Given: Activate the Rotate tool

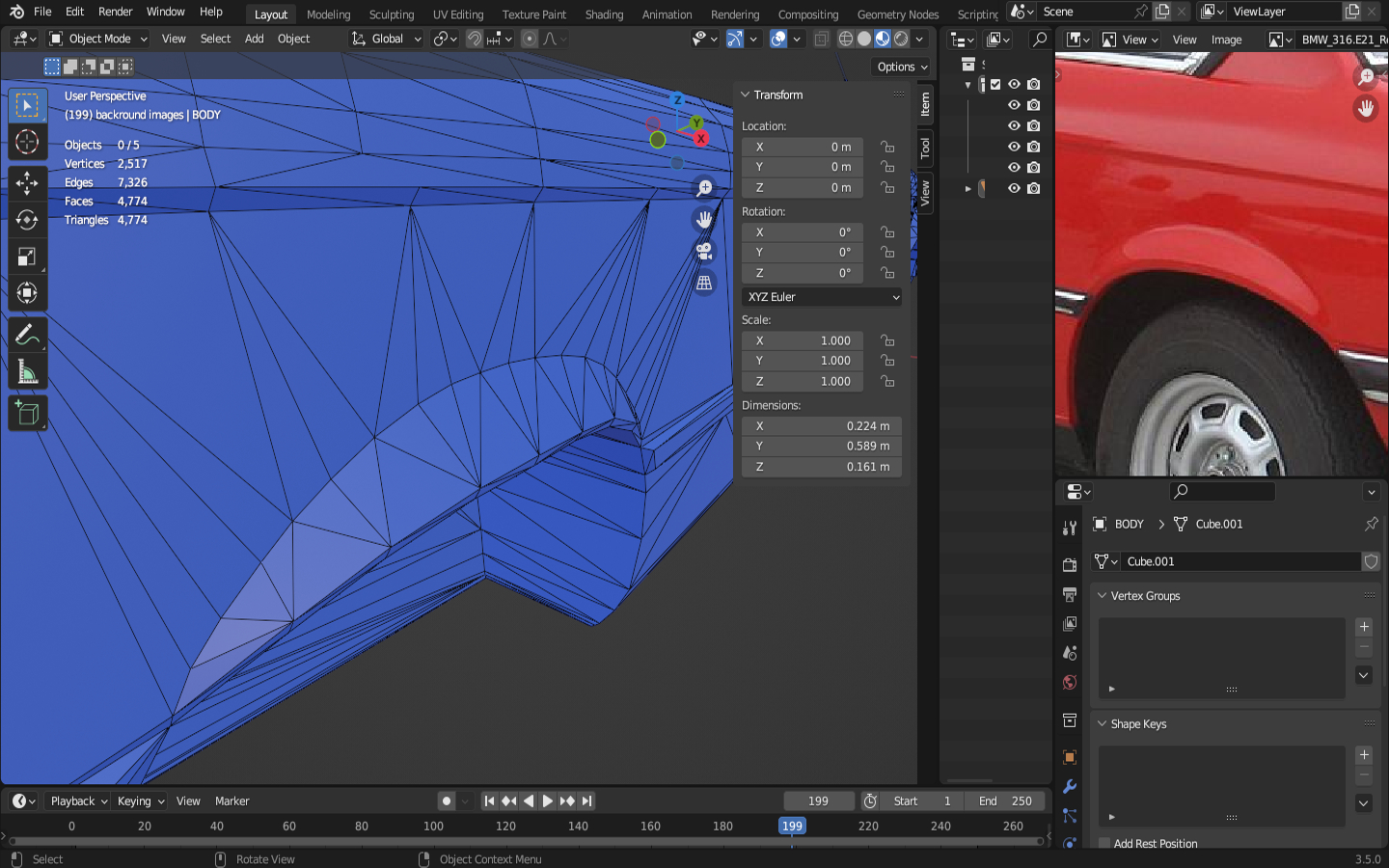Looking at the screenshot, I should click(x=27, y=220).
